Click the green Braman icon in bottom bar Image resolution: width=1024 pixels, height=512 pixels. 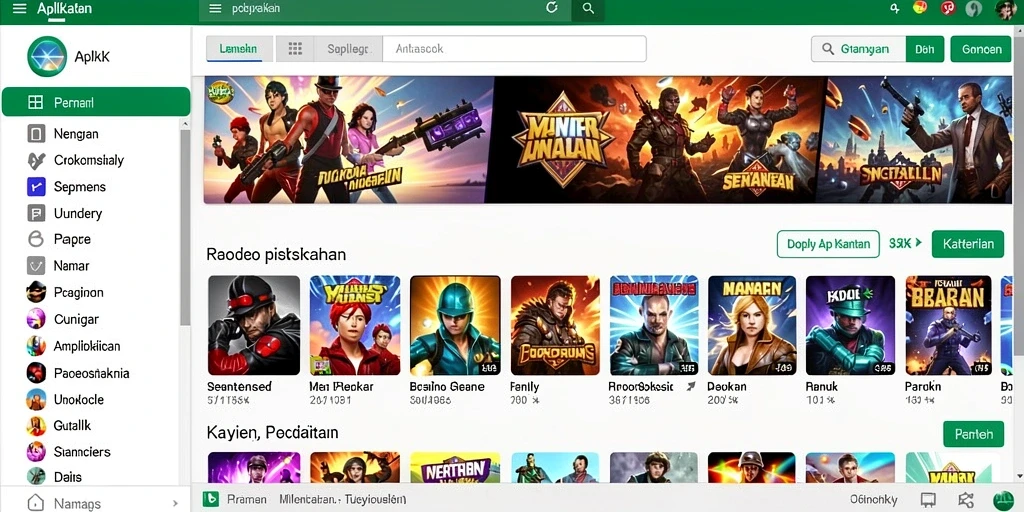(x=210, y=500)
